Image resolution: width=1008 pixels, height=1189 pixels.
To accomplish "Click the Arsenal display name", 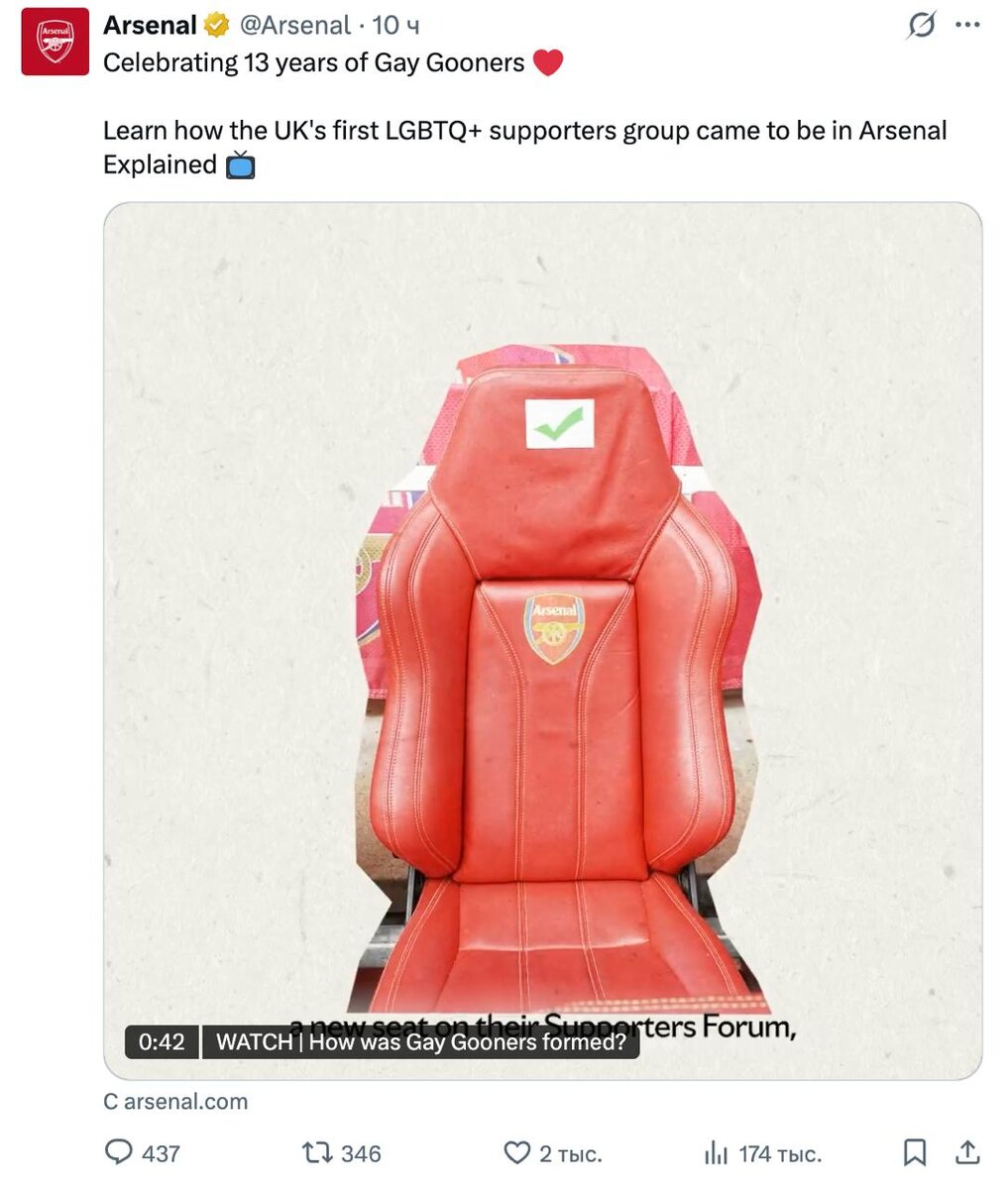I will pyautogui.click(x=150, y=26).
